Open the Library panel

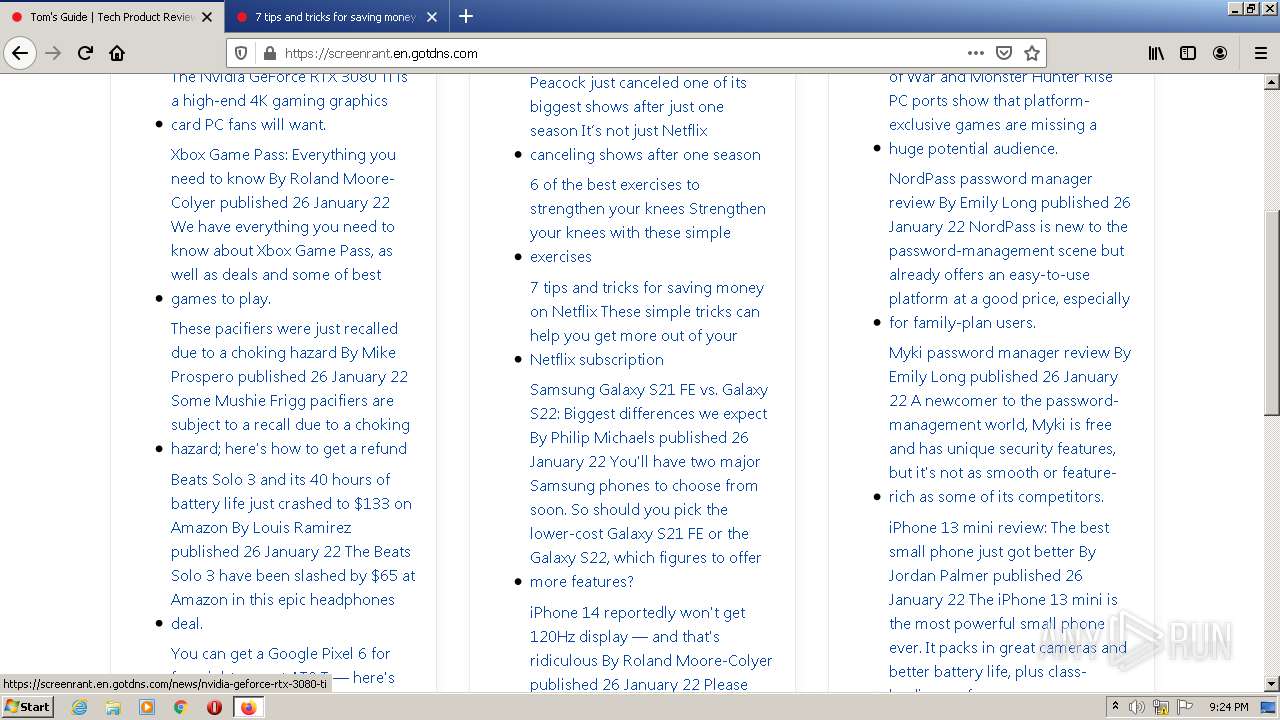[x=1156, y=53]
